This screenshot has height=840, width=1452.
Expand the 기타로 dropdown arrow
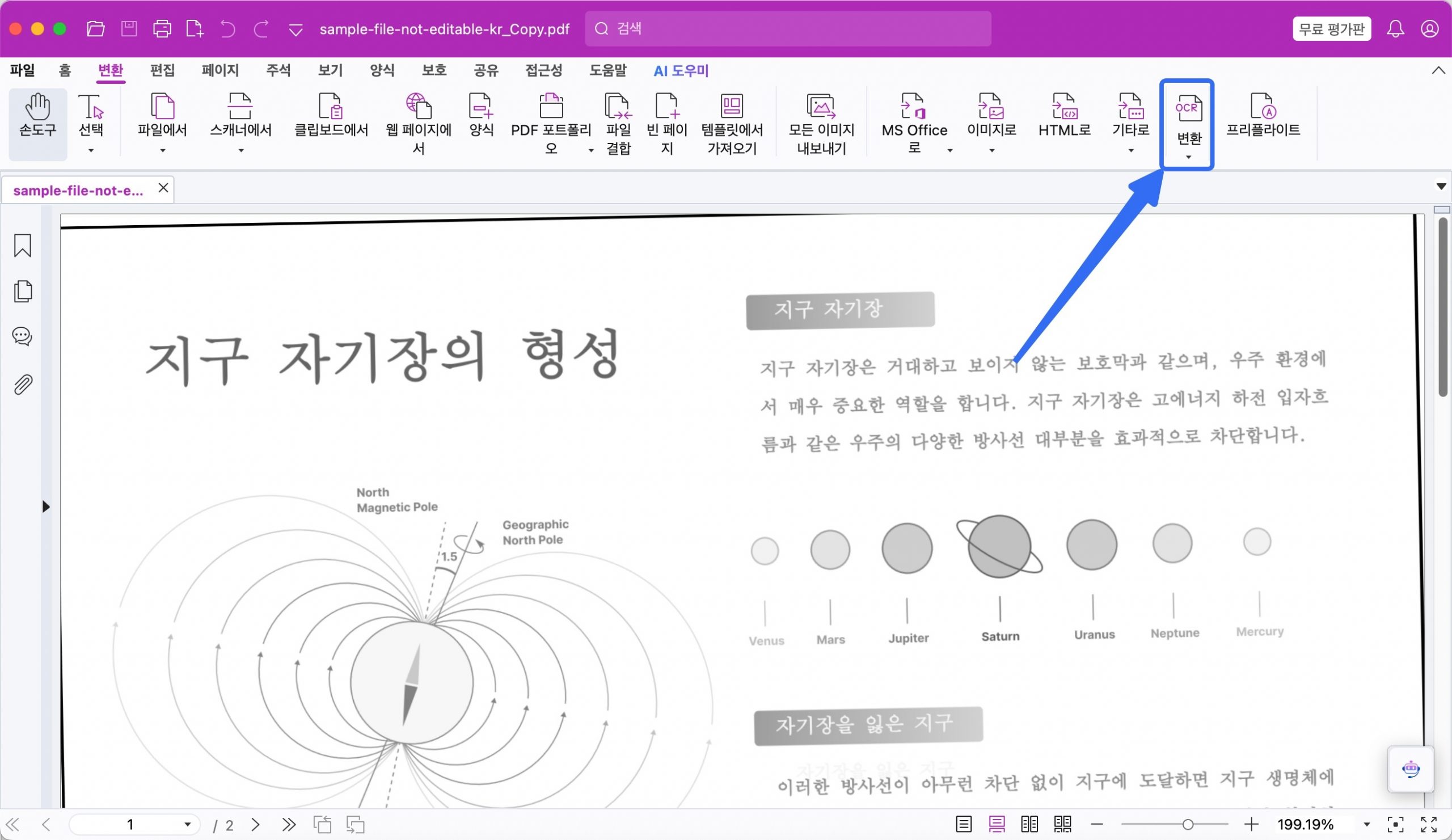tap(1130, 150)
